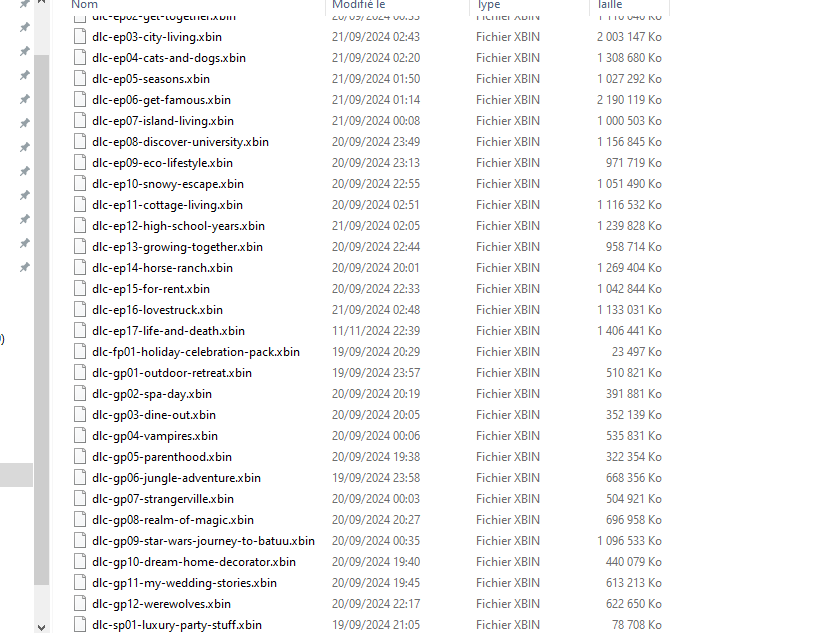Click the file icon of dlc-ep12-high-school-years.xbin
Viewport: 826px width, 633px height.
tap(80, 226)
